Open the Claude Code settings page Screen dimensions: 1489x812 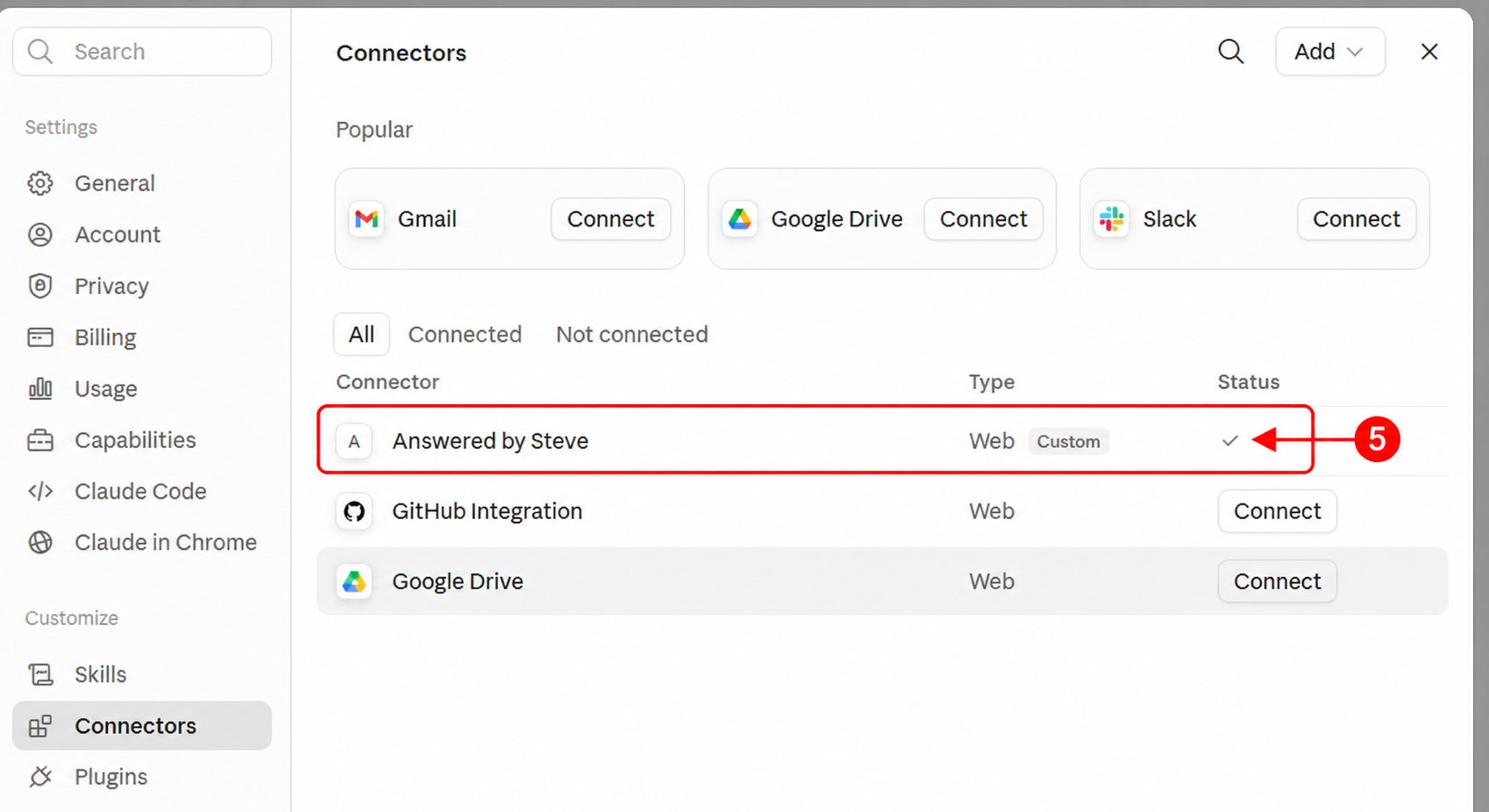(x=142, y=491)
